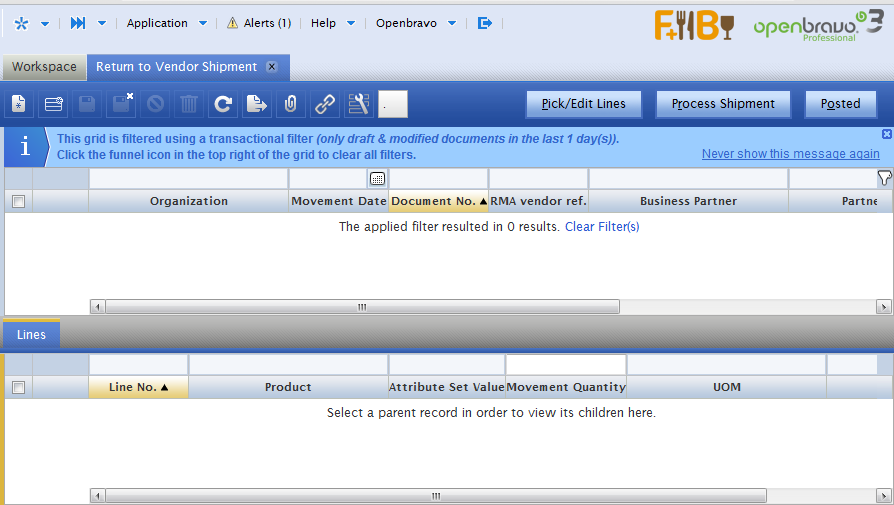This screenshot has height=505, width=894.
Task: Sort Lines by Product column
Action: click(288, 387)
